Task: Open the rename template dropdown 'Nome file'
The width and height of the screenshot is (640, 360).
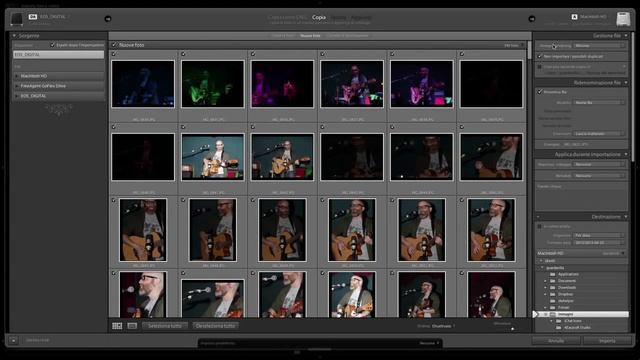Action: click(x=599, y=102)
